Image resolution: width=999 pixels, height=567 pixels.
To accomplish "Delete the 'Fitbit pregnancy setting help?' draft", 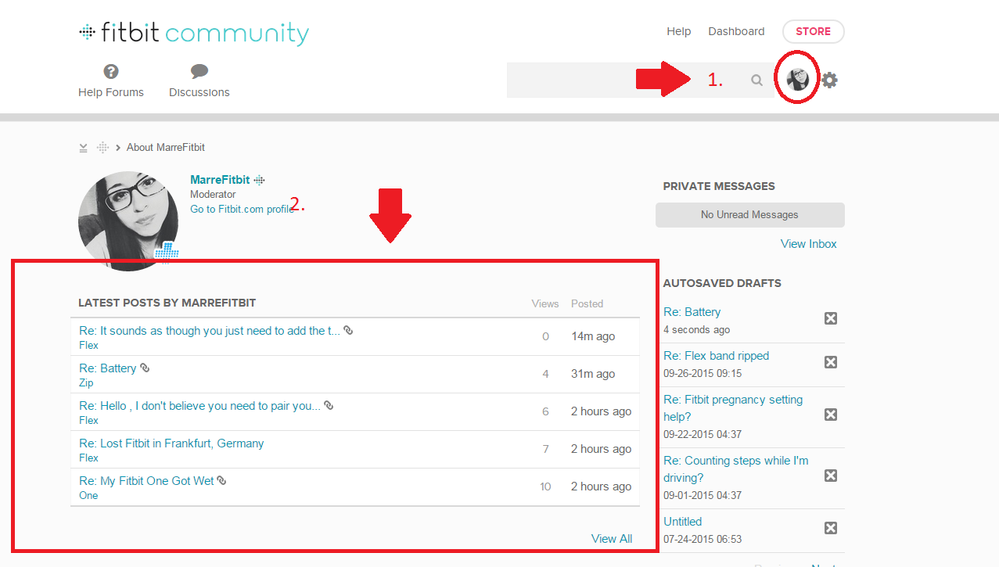I will click(830, 415).
